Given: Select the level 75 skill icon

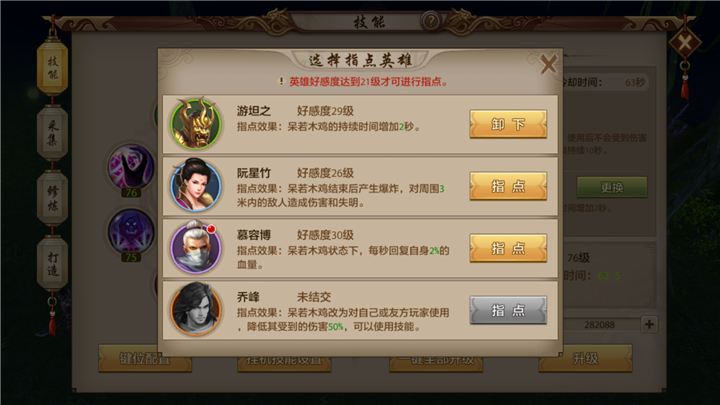Looking at the screenshot, I should [x=131, y=232].
